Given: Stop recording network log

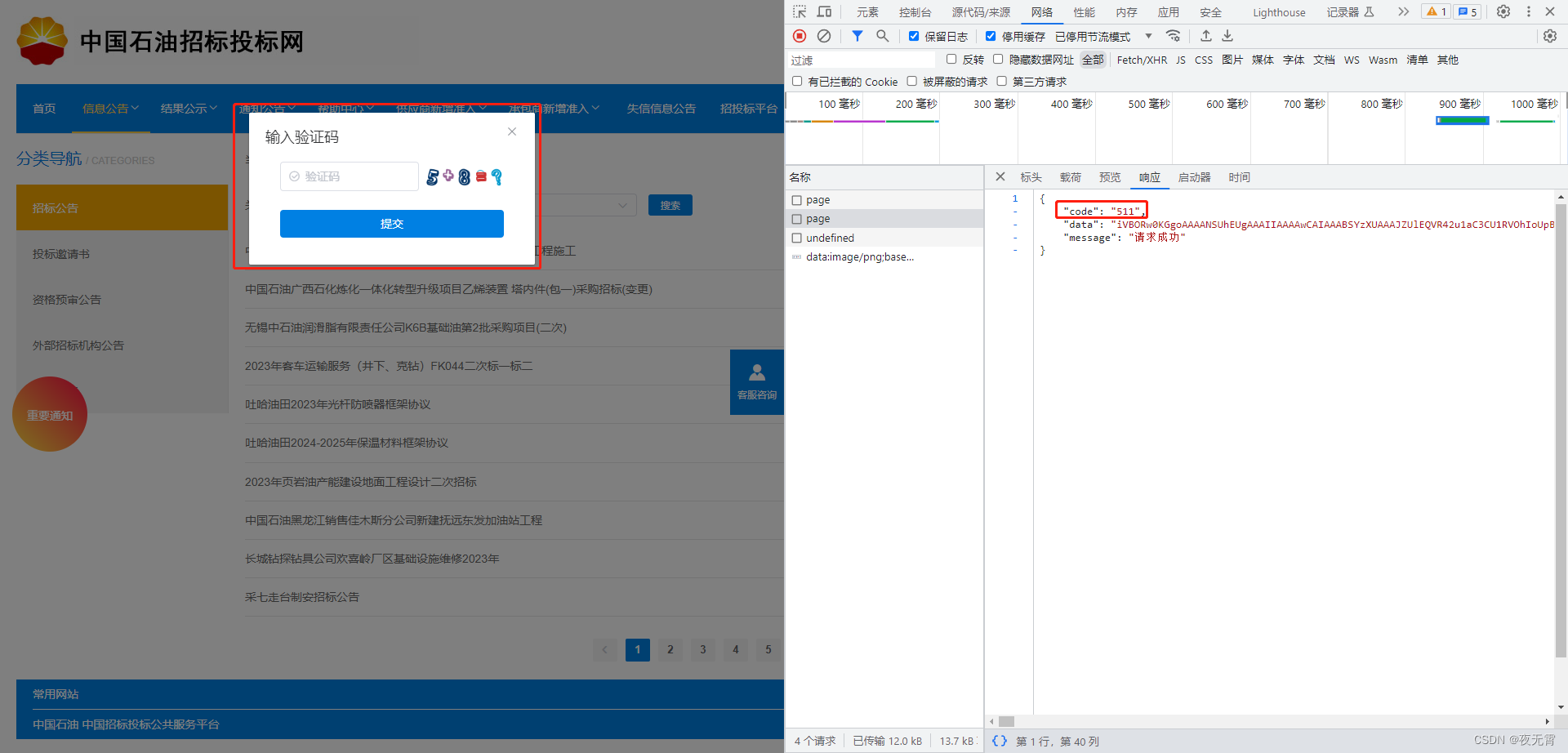Looking at the screenshot, I should [x=800, y=36].
